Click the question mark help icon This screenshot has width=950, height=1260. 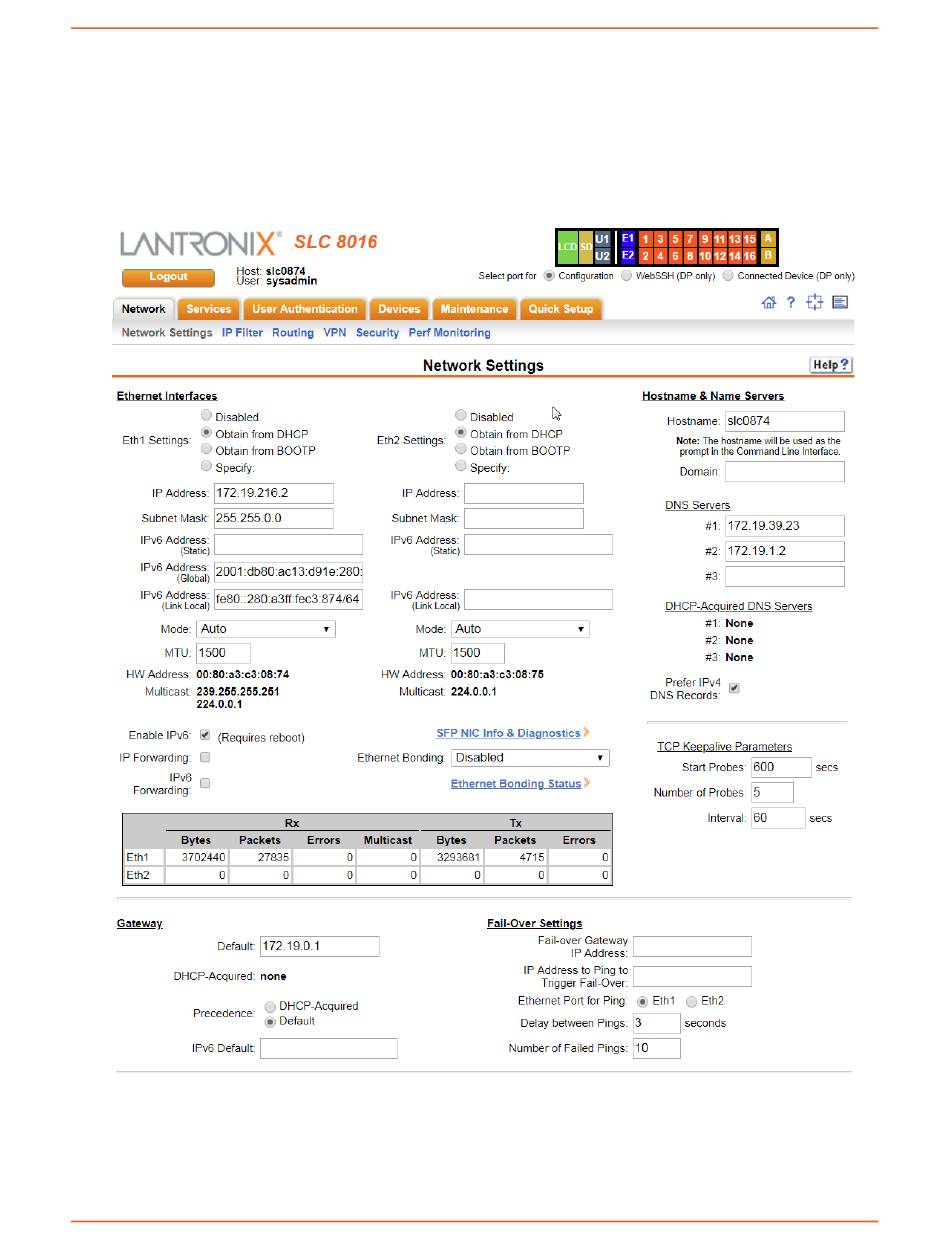[790, 302]
